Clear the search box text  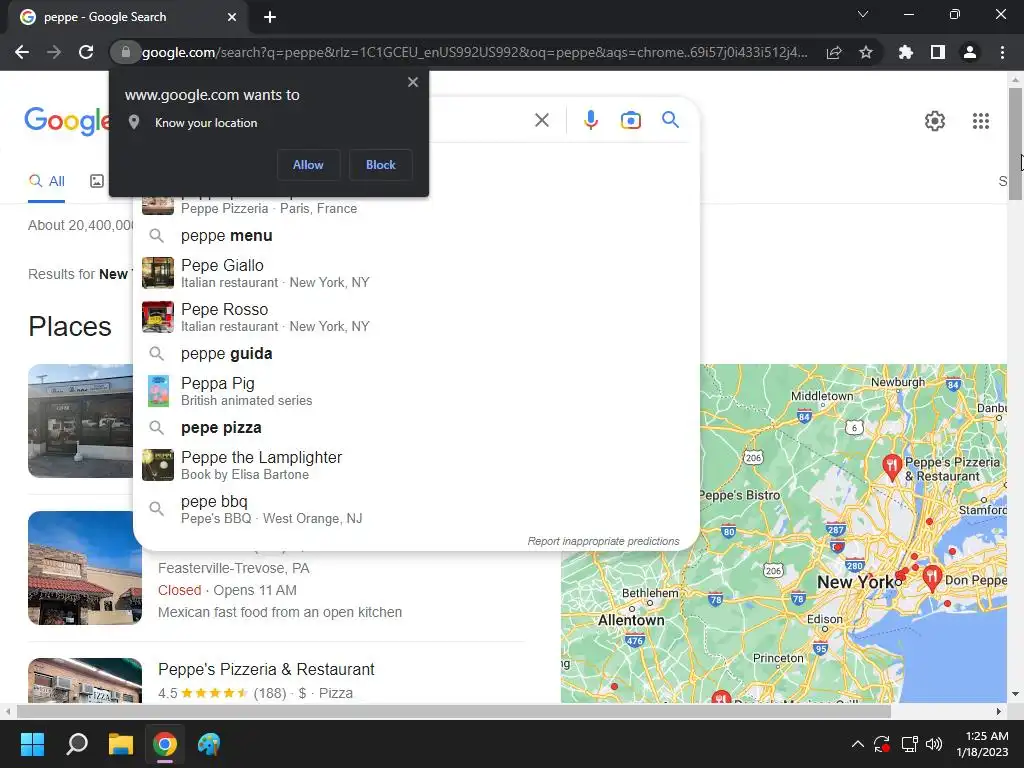click(x=541, y=120)
